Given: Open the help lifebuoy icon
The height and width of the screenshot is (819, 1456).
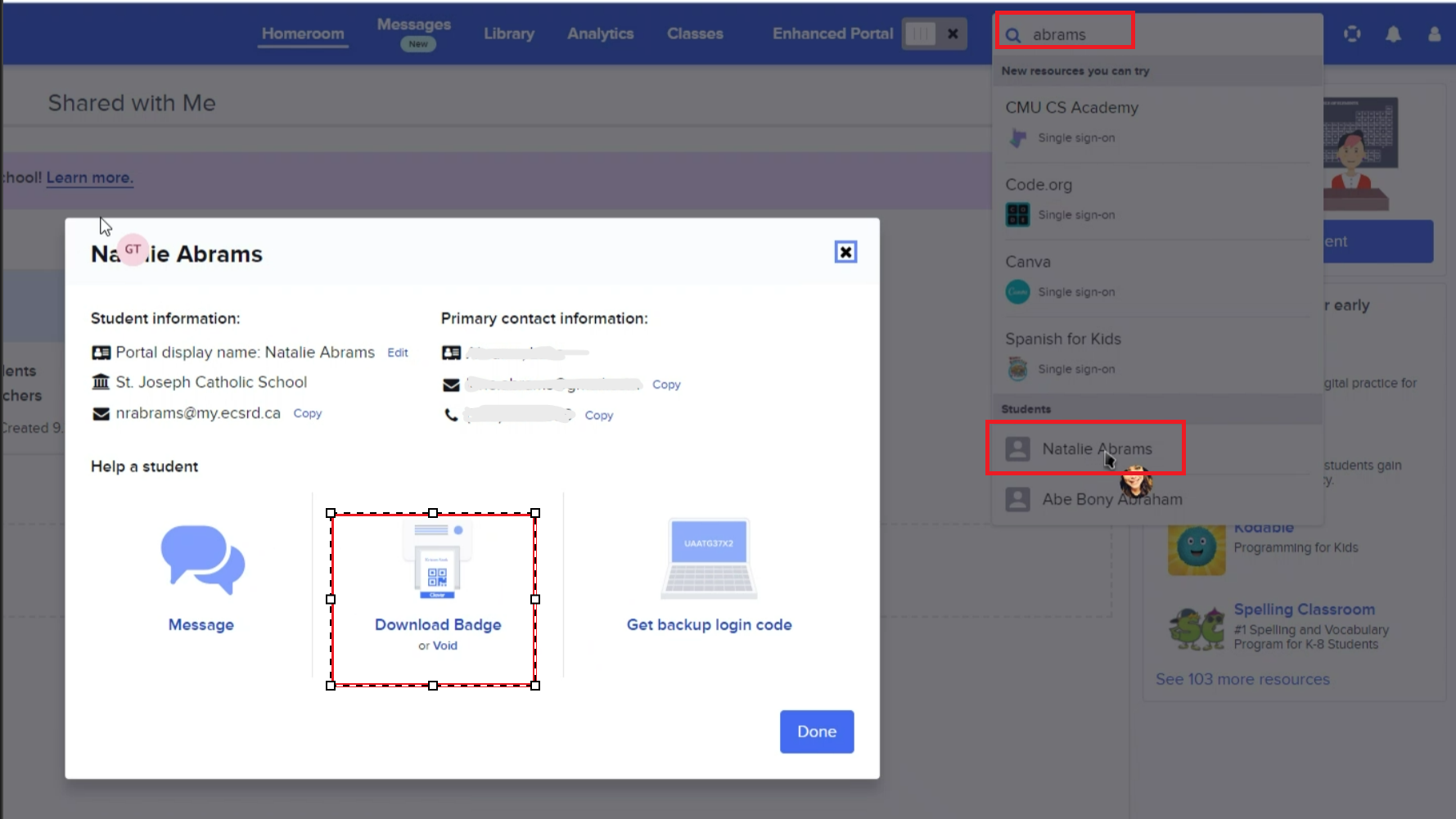Looking at the screenshot, I should pos(1352,34).
